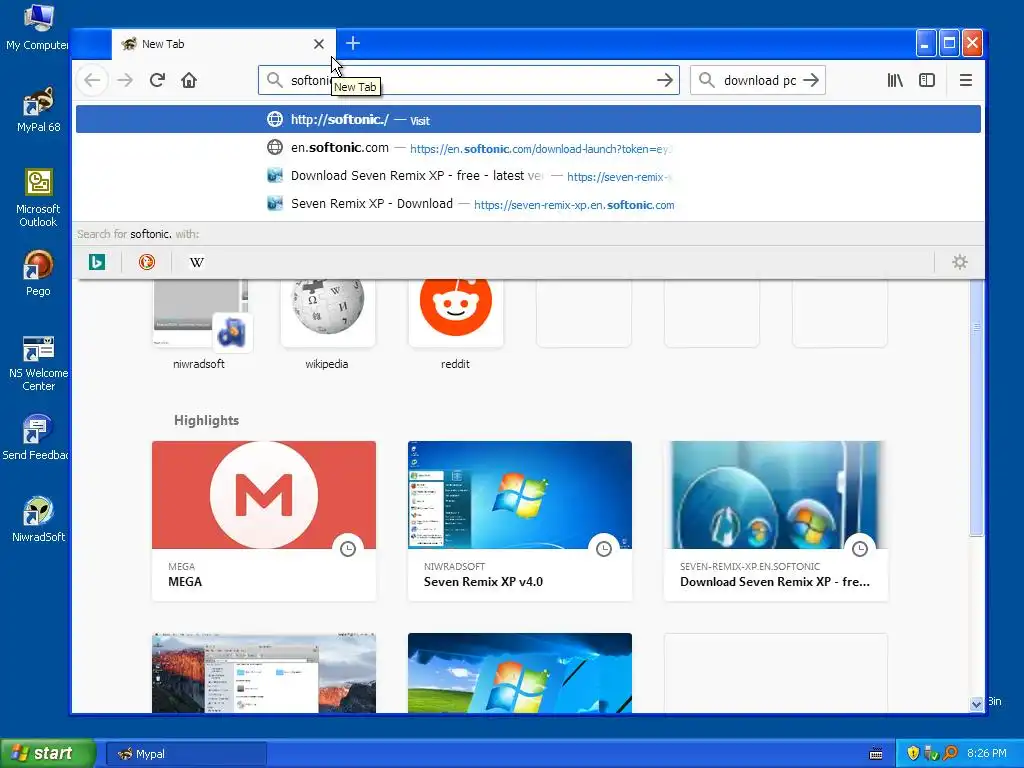Open the reddit top site tile
Viewport: 1024px width, 768px height.
(455, 323)
